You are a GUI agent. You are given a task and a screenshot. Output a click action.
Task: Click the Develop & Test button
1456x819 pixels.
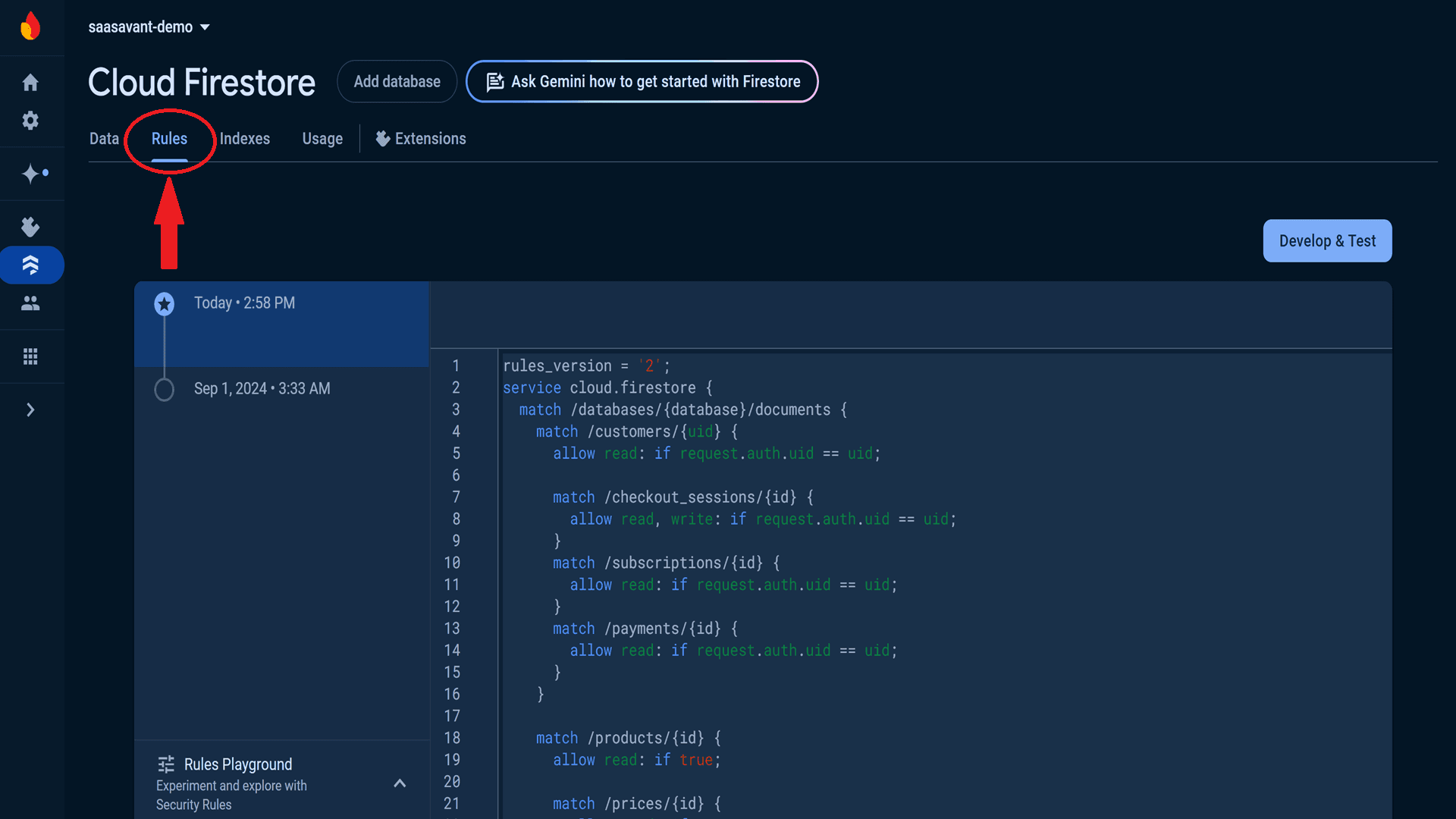click(x=1327, y=241)
